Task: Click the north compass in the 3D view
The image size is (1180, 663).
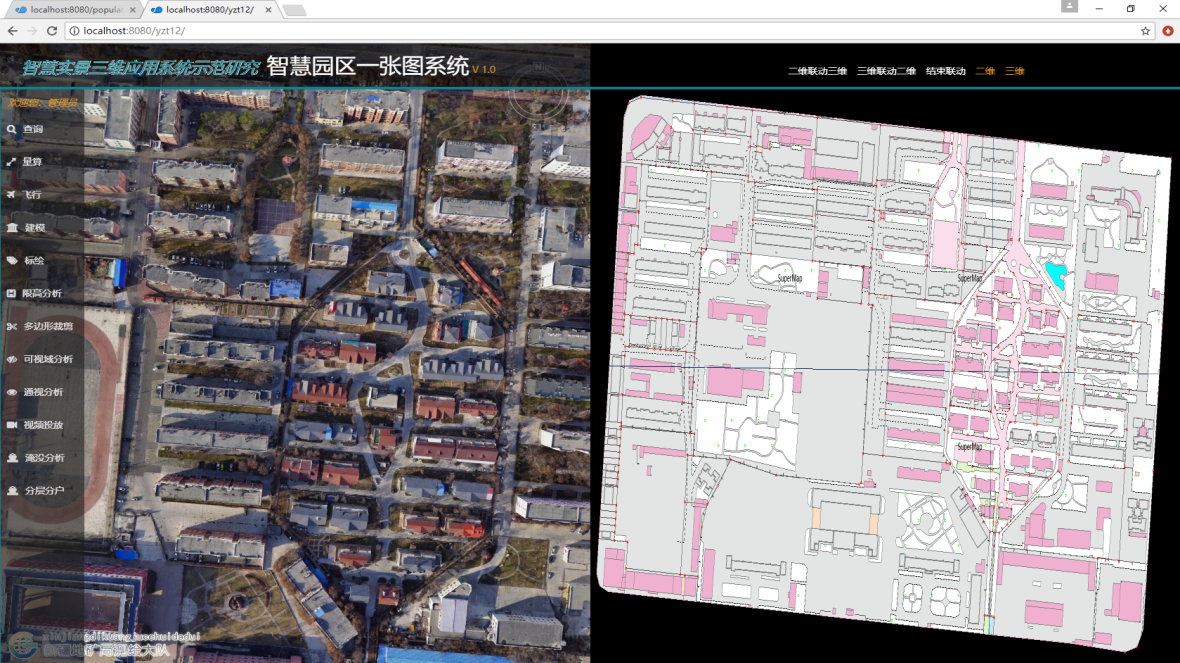Action: tap(538, 91)
